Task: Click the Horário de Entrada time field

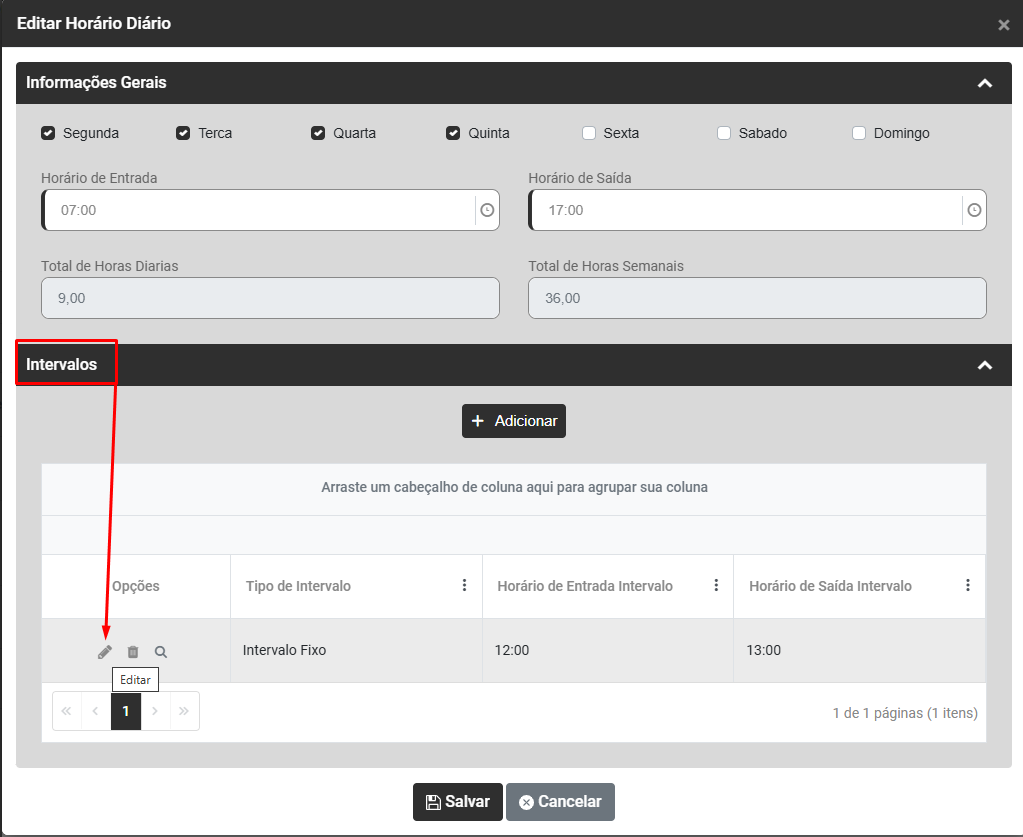Action: tap(260, 211)
